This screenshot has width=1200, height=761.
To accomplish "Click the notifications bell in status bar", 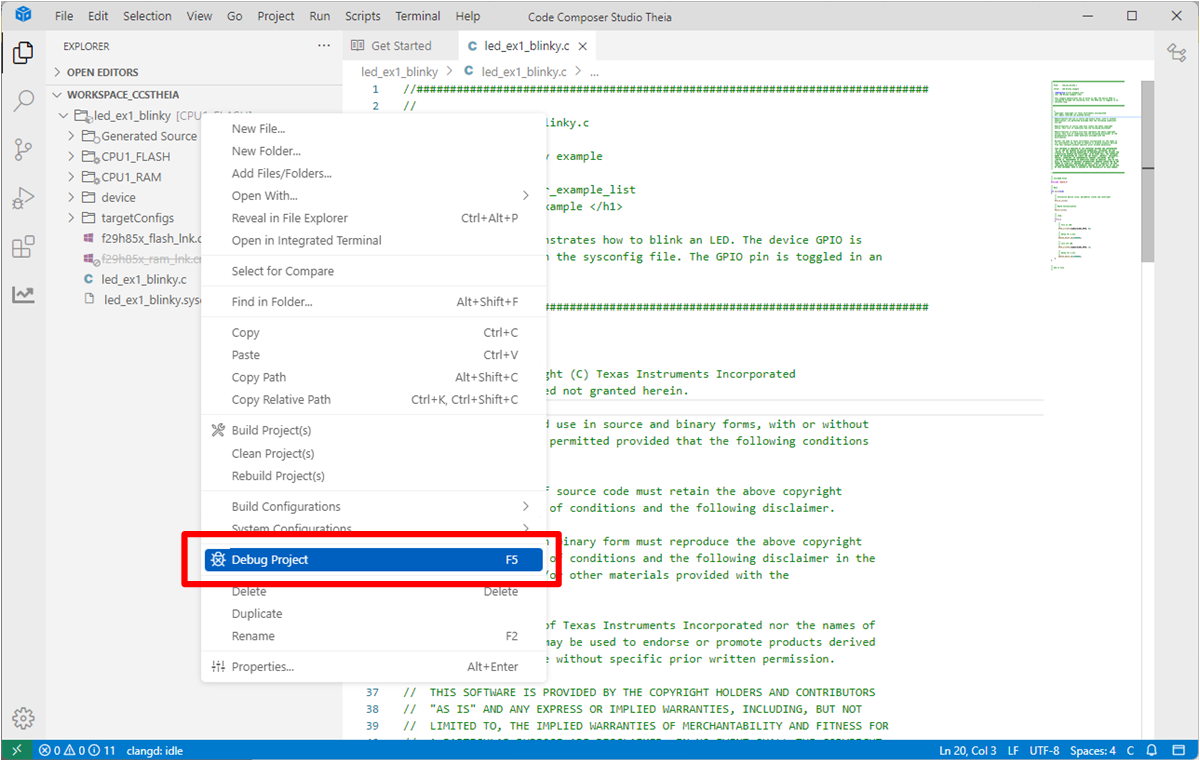I will coord(1151,750).
